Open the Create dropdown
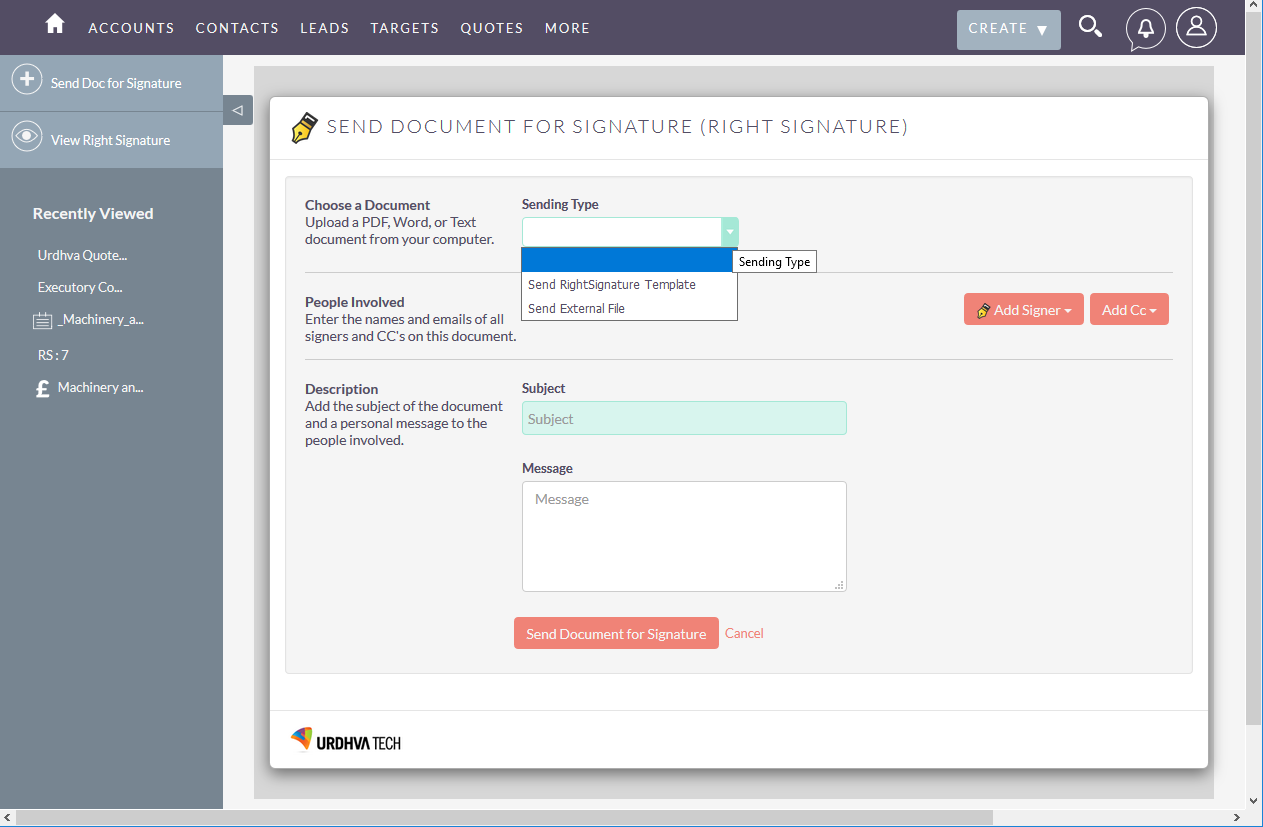1263x827 pixels. [1008, 29]
